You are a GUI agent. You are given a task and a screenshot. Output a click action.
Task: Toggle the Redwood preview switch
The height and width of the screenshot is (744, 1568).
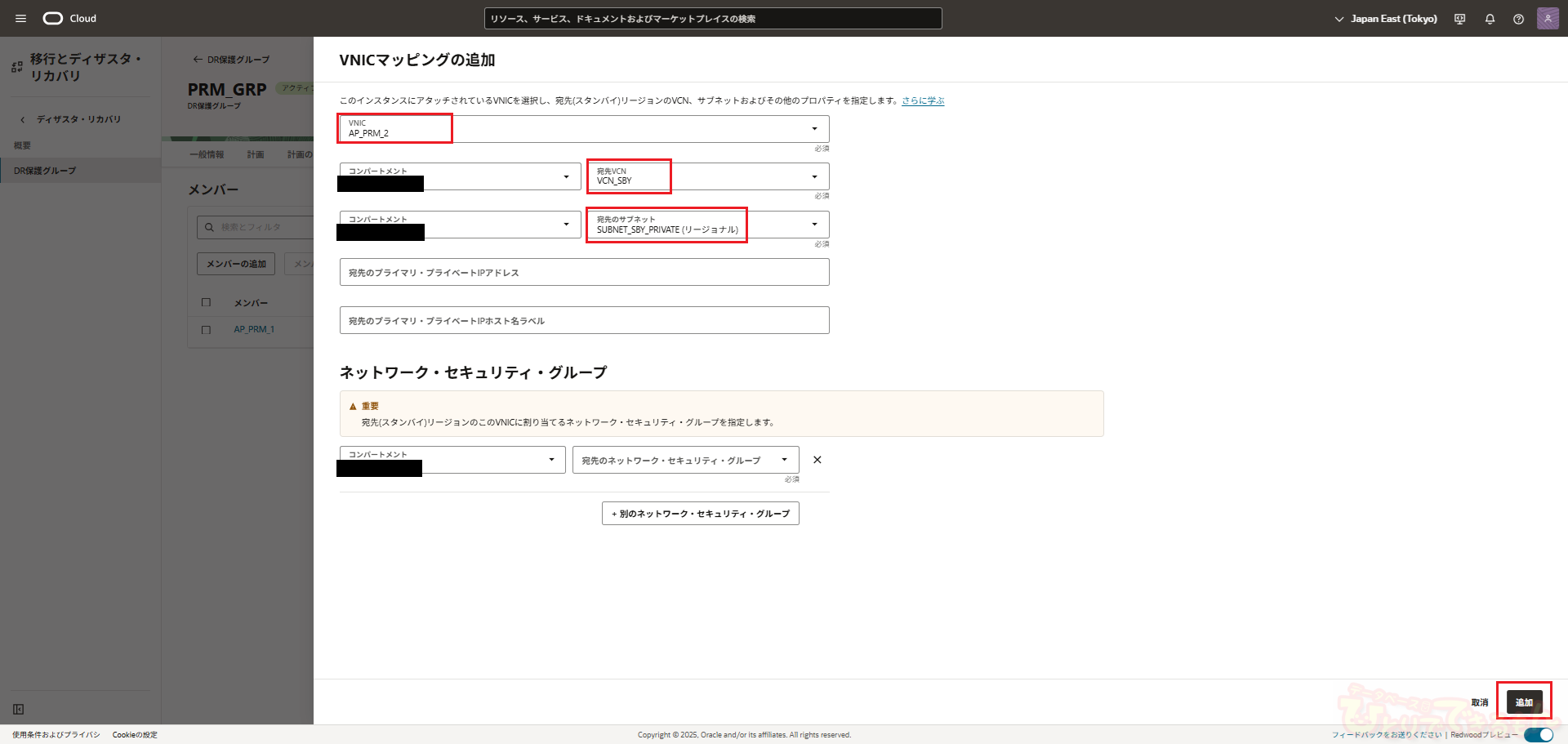click(x=1538, y=734)
